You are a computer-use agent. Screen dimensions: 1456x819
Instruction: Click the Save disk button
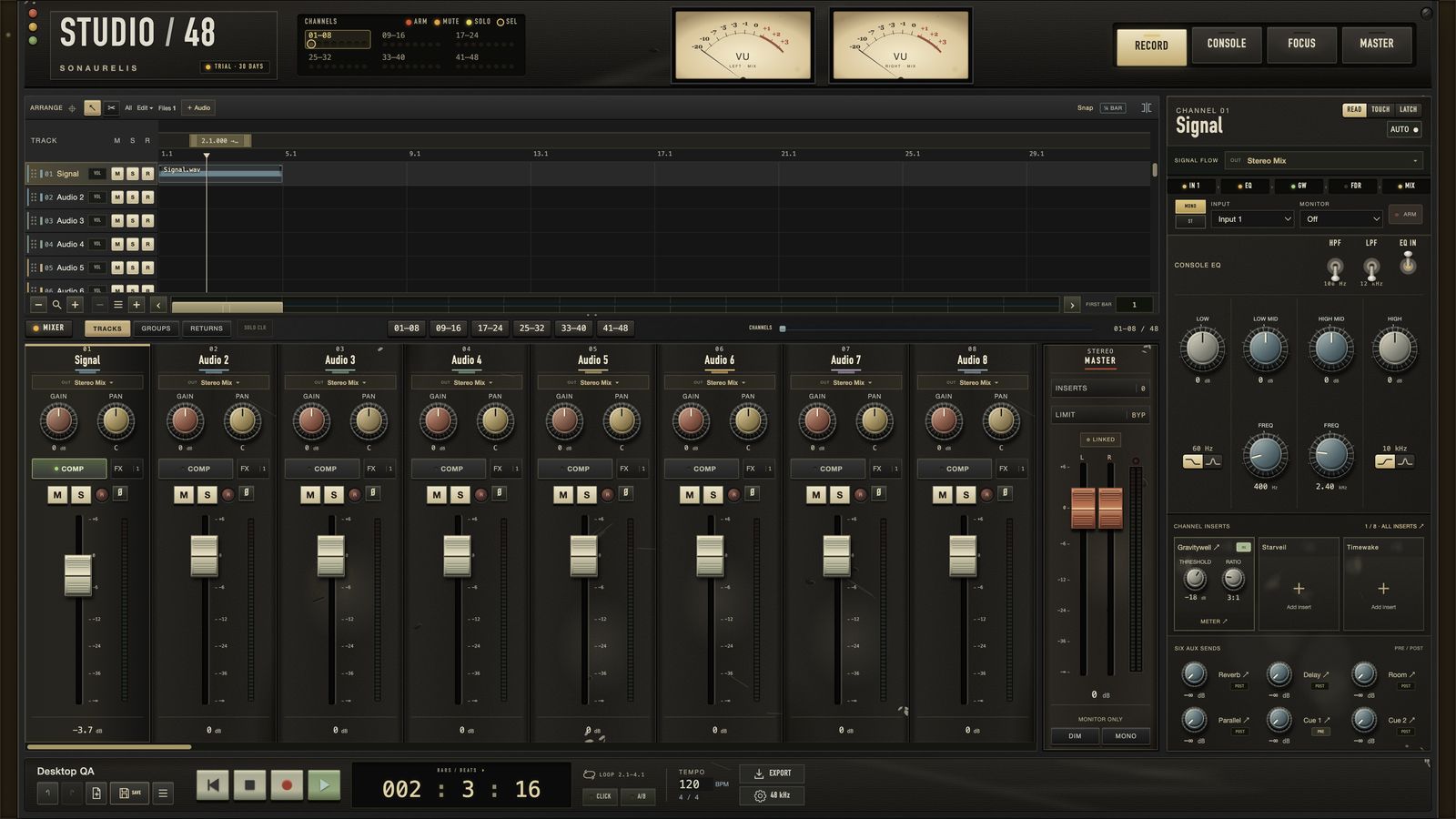pos(130,793)
